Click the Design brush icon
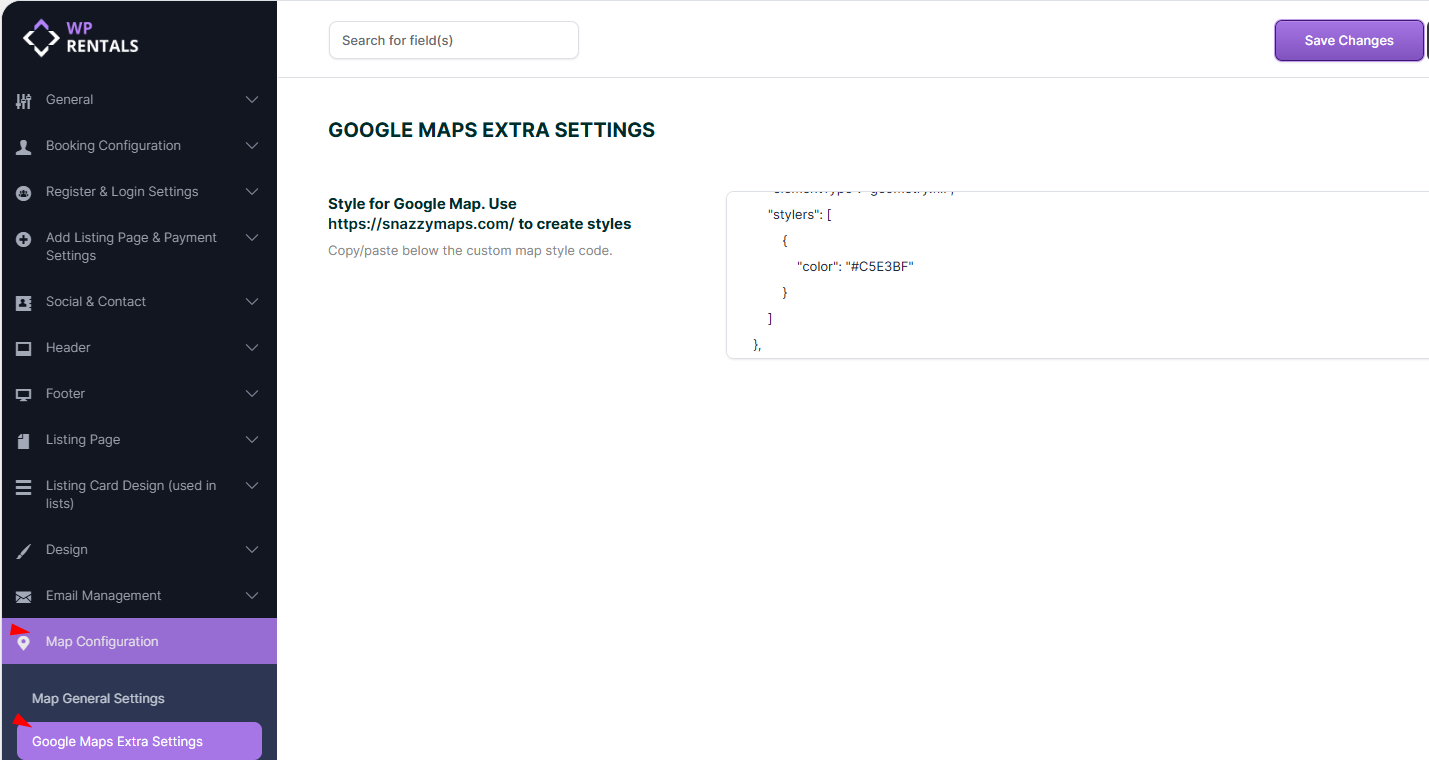Viewport: 1429px width, 760px height. point(24,550)
